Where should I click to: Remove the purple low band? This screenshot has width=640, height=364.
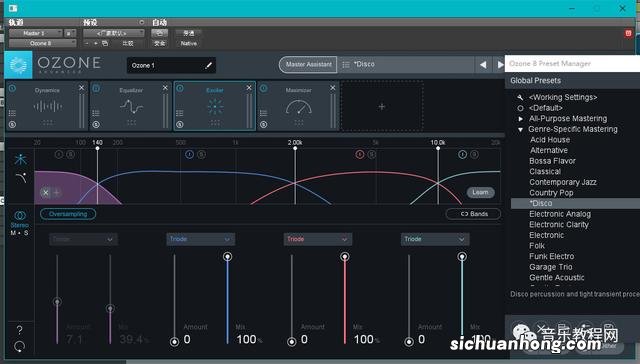click(x=46, y=193)
